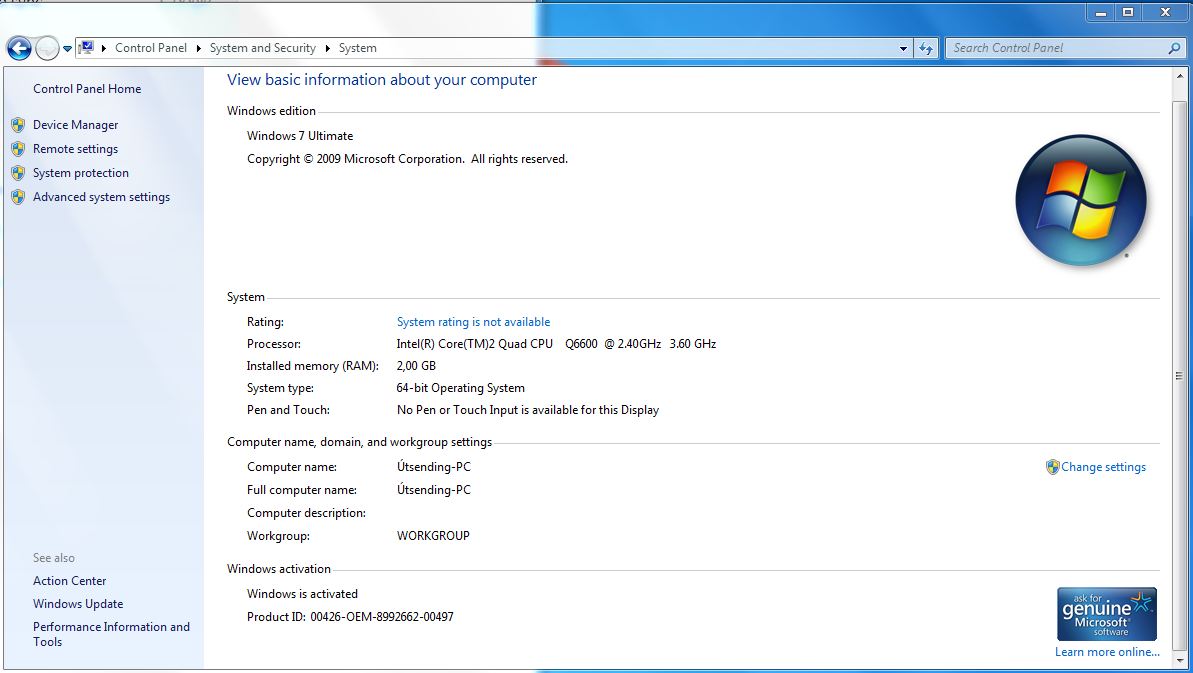Open System rating is not available link
Viewport: 1193px width, 673px height.
click(473, 322)
